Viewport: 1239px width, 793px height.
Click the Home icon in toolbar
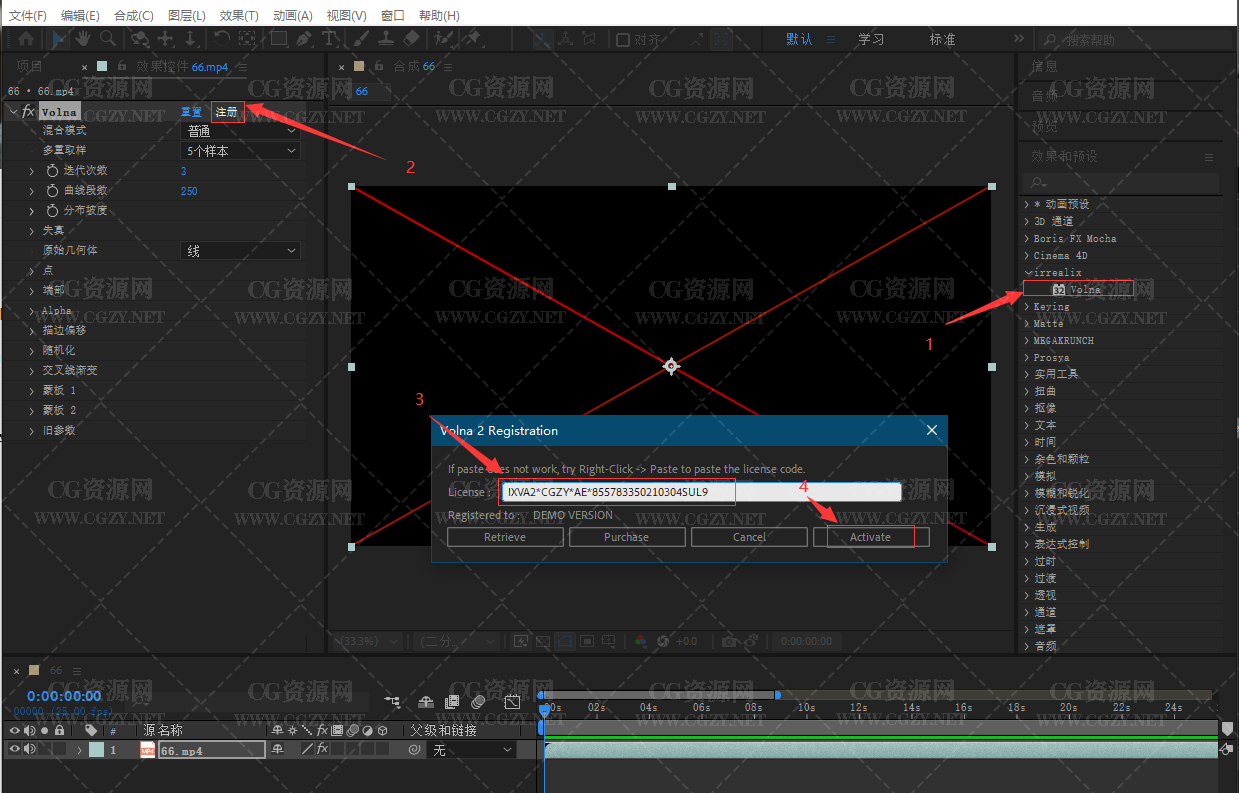pos(26,39)
